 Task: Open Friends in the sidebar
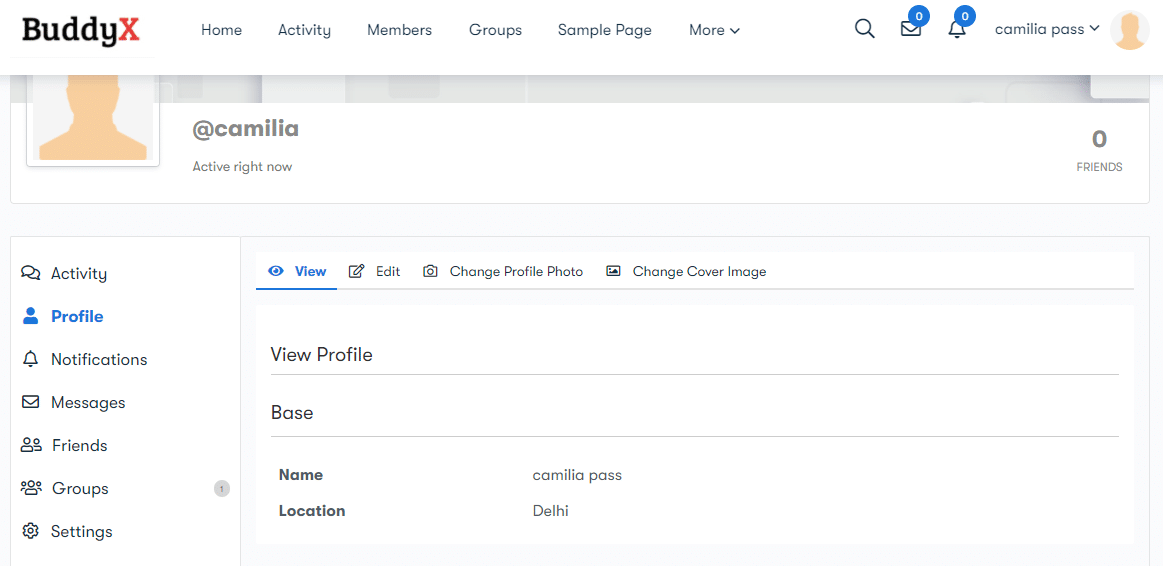tap(79, 445)
